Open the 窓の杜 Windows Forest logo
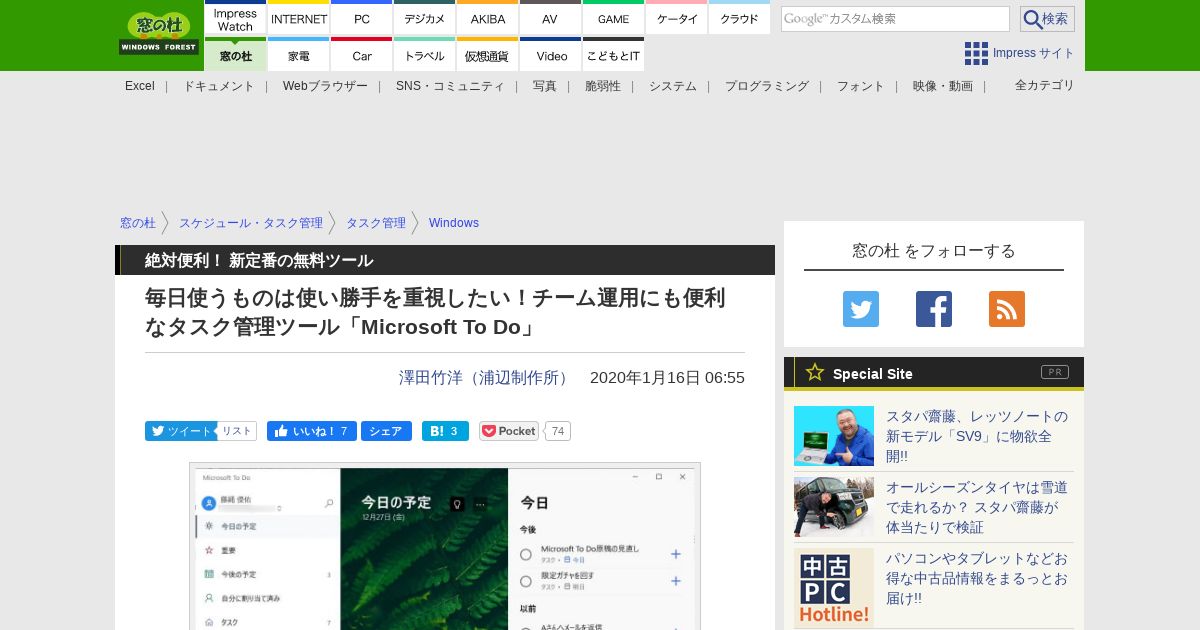1200x630 pixels. pyautogui.click(x=159, y=33)
